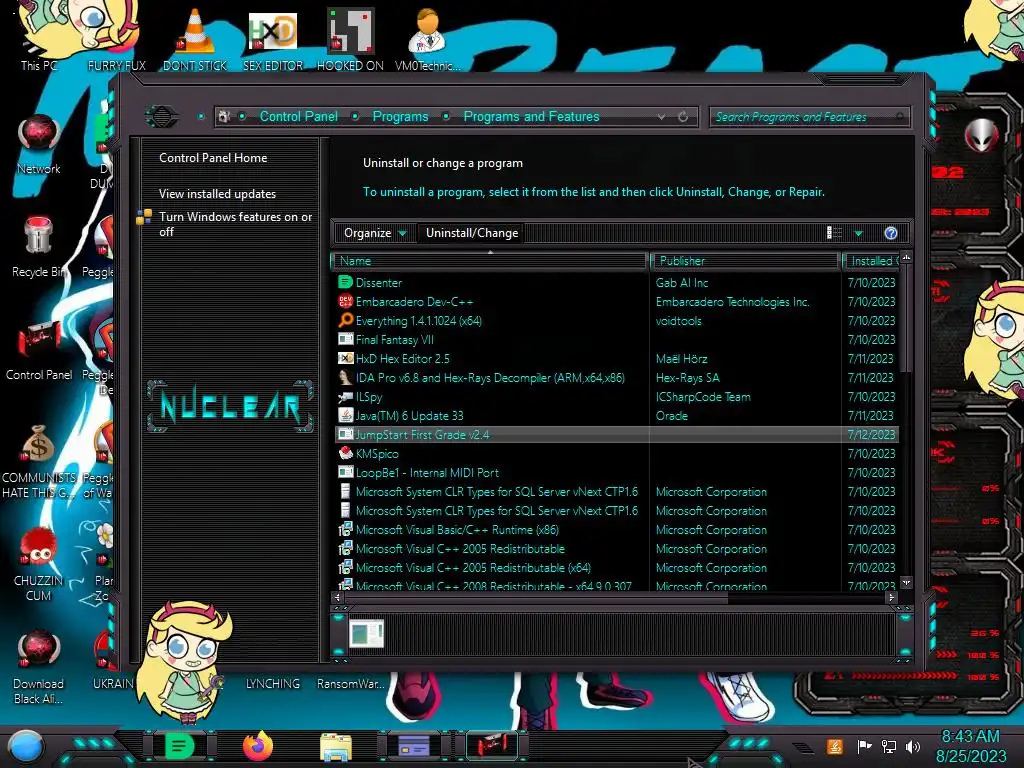The height and width of the screenshot is (768, 1024).
Task: Click the network tray icon
Action: point(888,746)
